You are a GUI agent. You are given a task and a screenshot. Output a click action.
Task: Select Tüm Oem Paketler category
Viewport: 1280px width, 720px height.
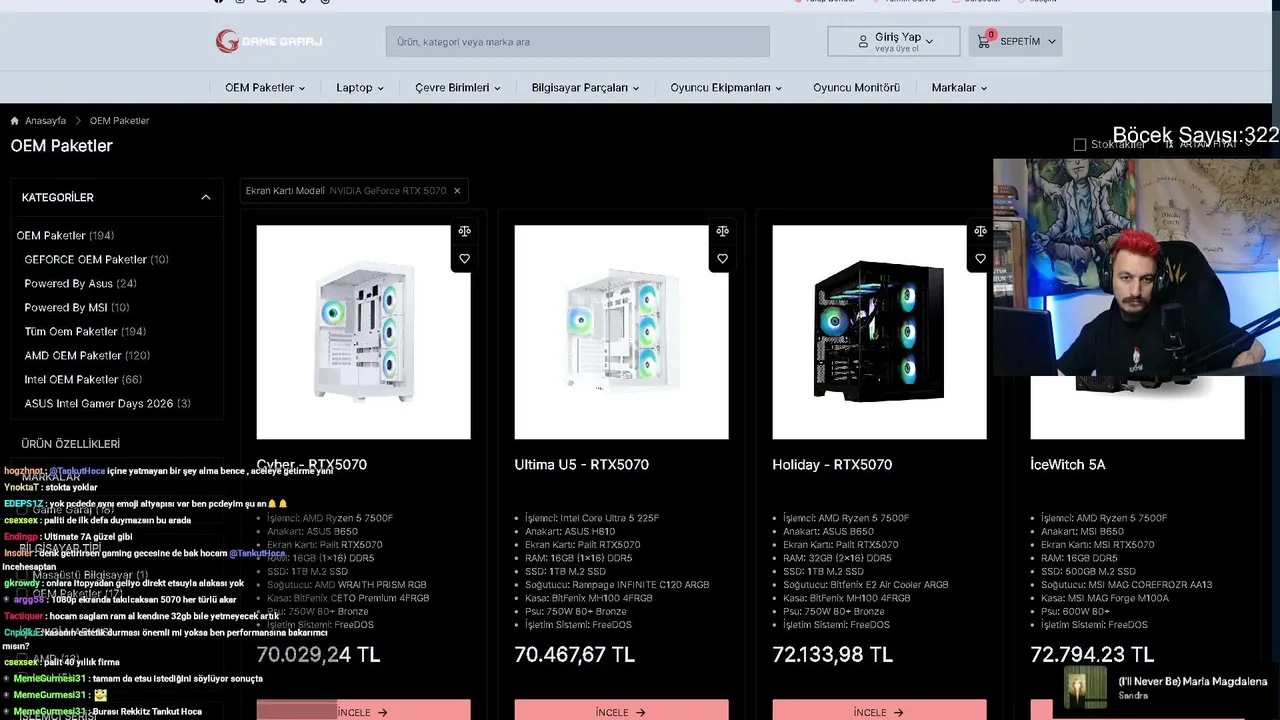(85, 332)
